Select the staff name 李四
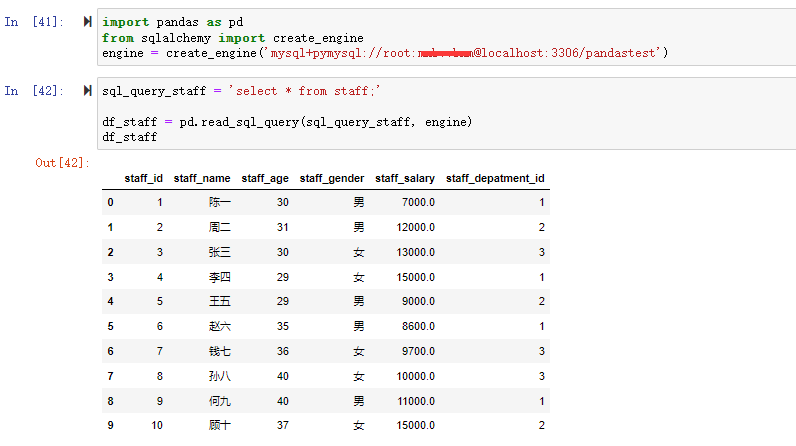 [x=220, y=277]
